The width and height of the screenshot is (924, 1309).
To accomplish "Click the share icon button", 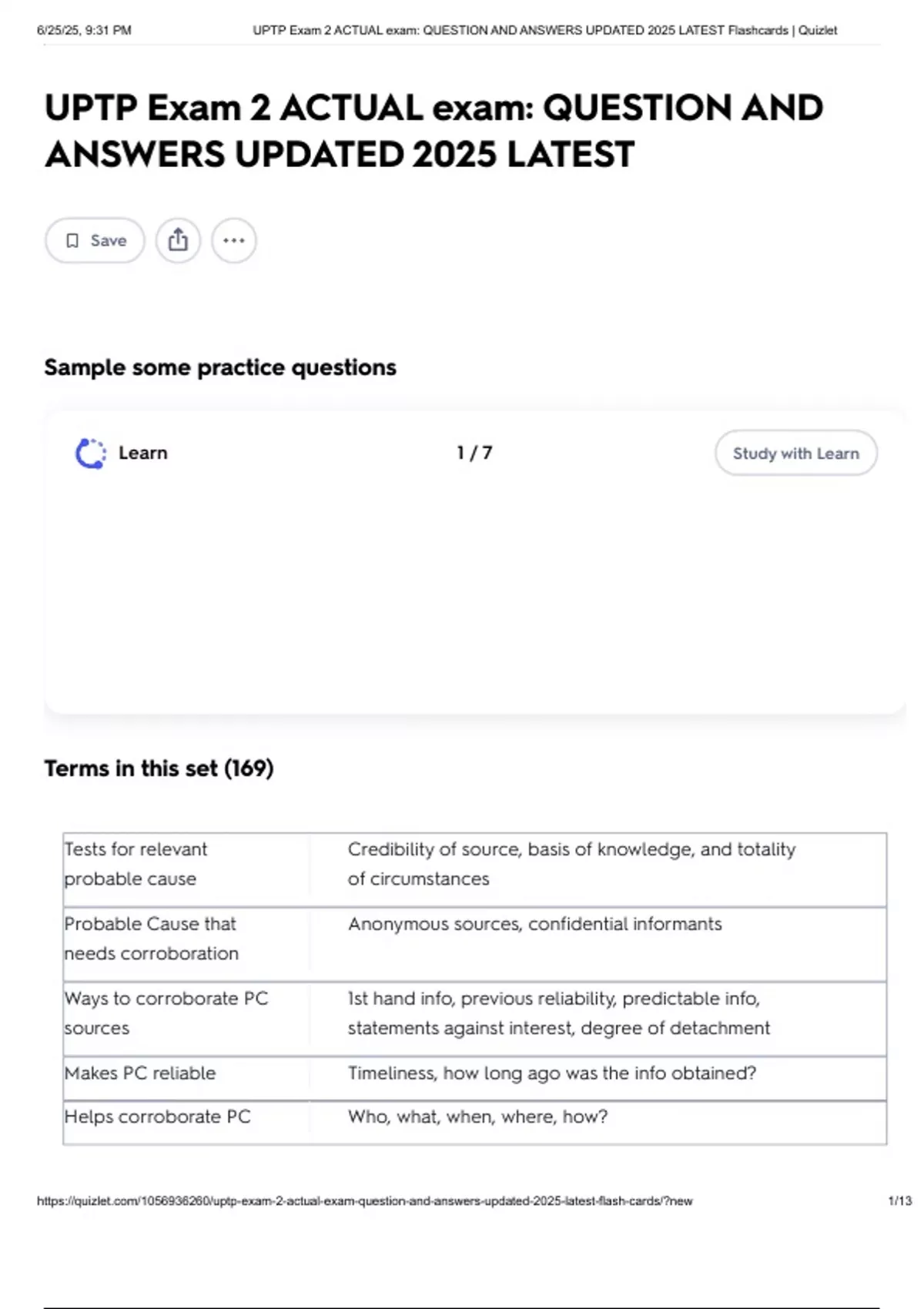I will 178,240.
